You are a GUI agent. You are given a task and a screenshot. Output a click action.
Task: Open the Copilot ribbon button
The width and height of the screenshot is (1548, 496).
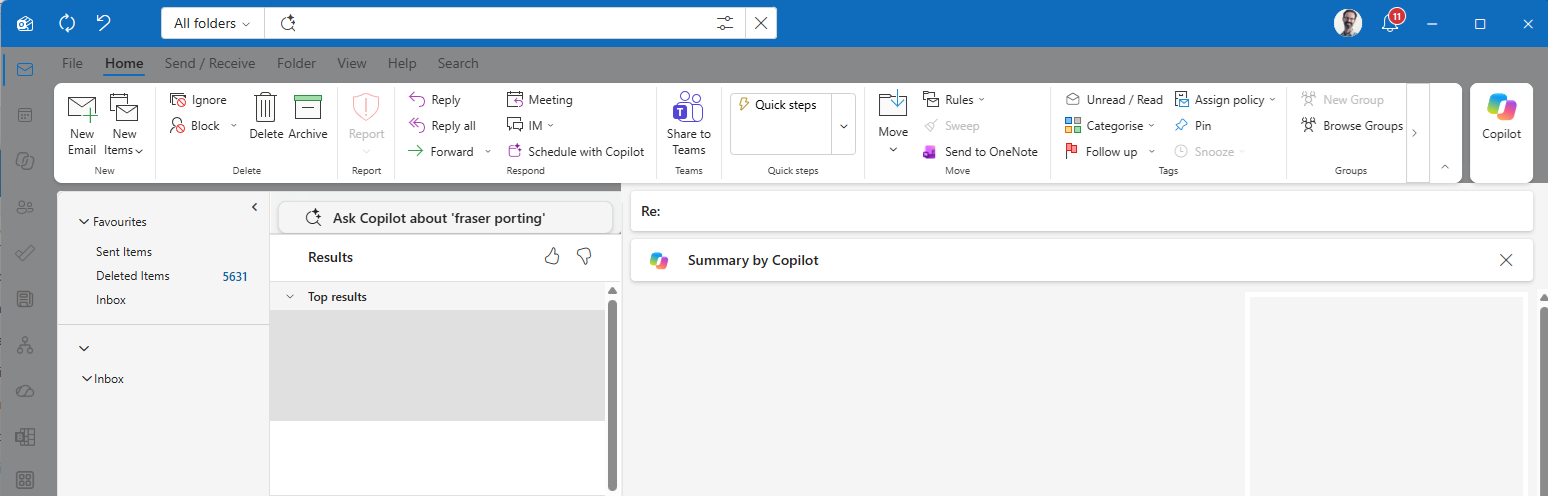[x=1501, y=117]
